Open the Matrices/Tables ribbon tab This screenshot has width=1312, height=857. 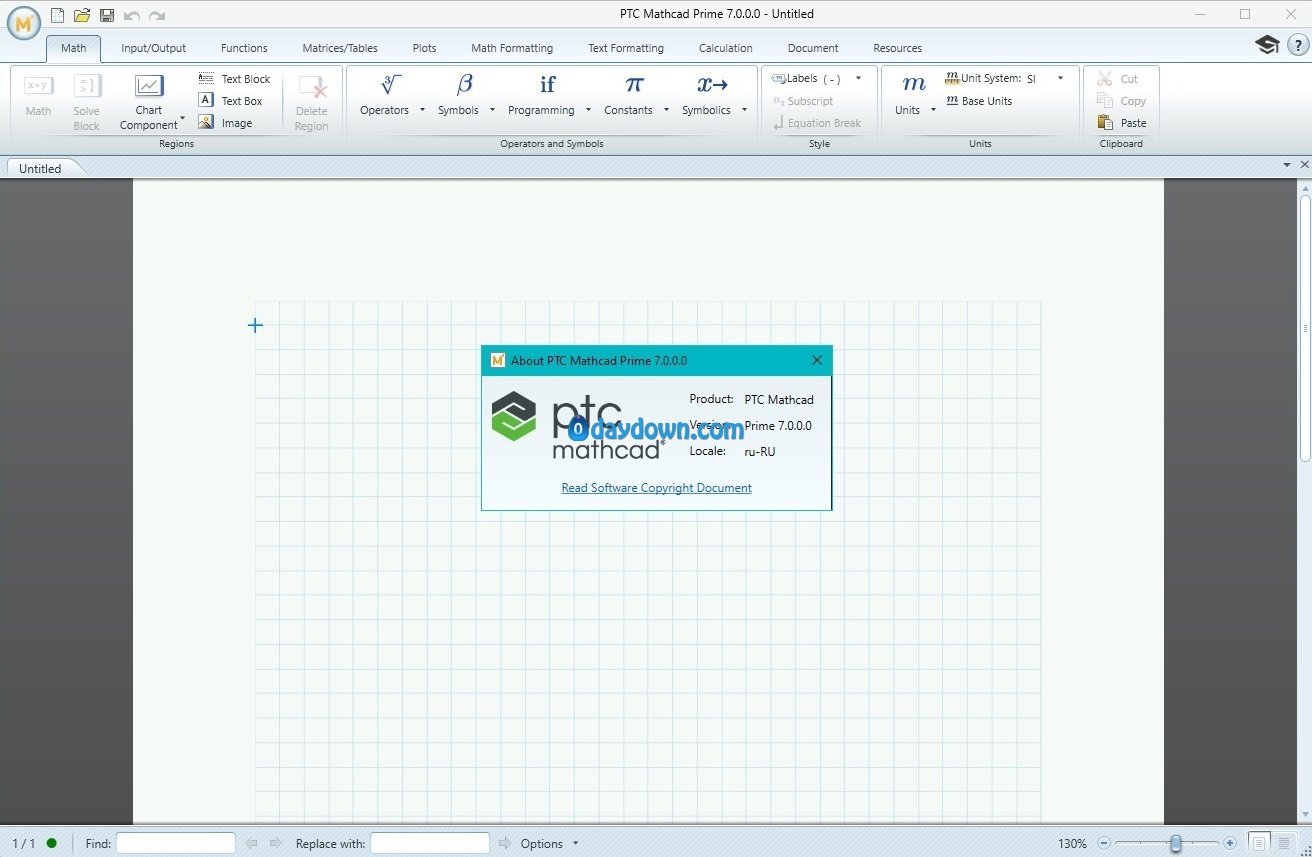[340, 48]
